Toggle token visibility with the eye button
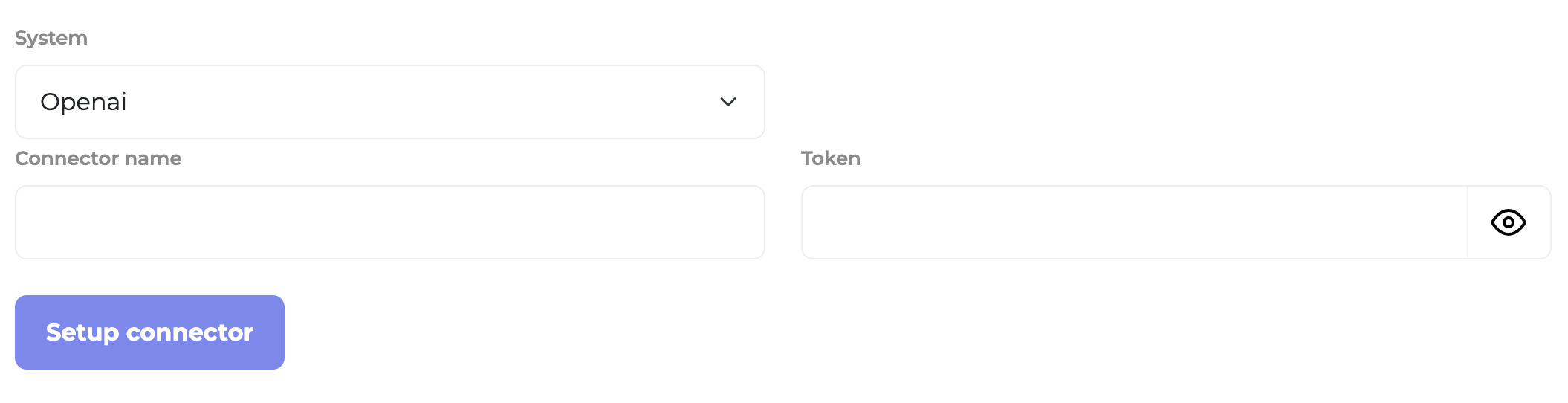Image resolution: width=1568 pixels, height=403 pixels. (1509, 222)
